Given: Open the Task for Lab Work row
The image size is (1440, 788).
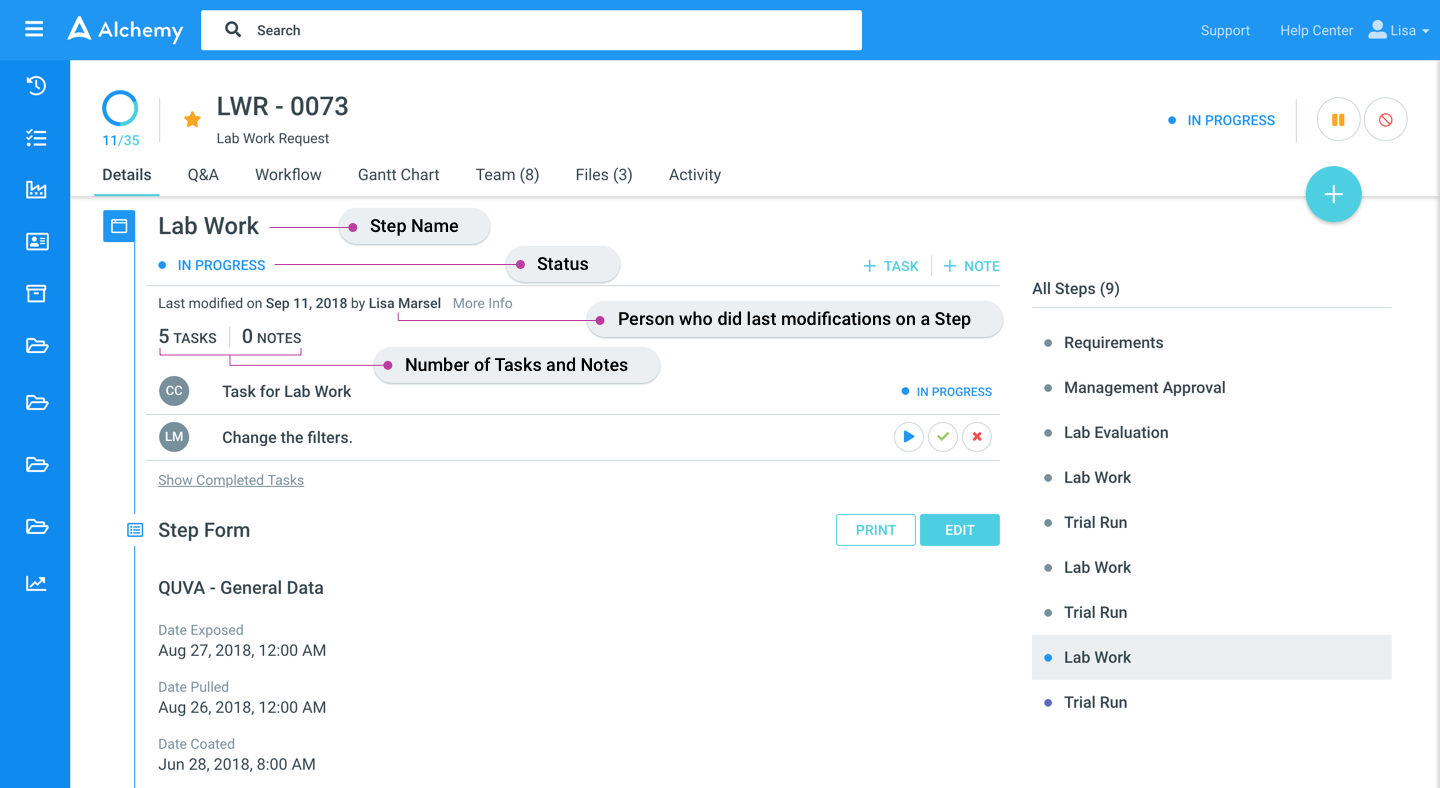Looking at the screenshot, I should pos(573,391).
